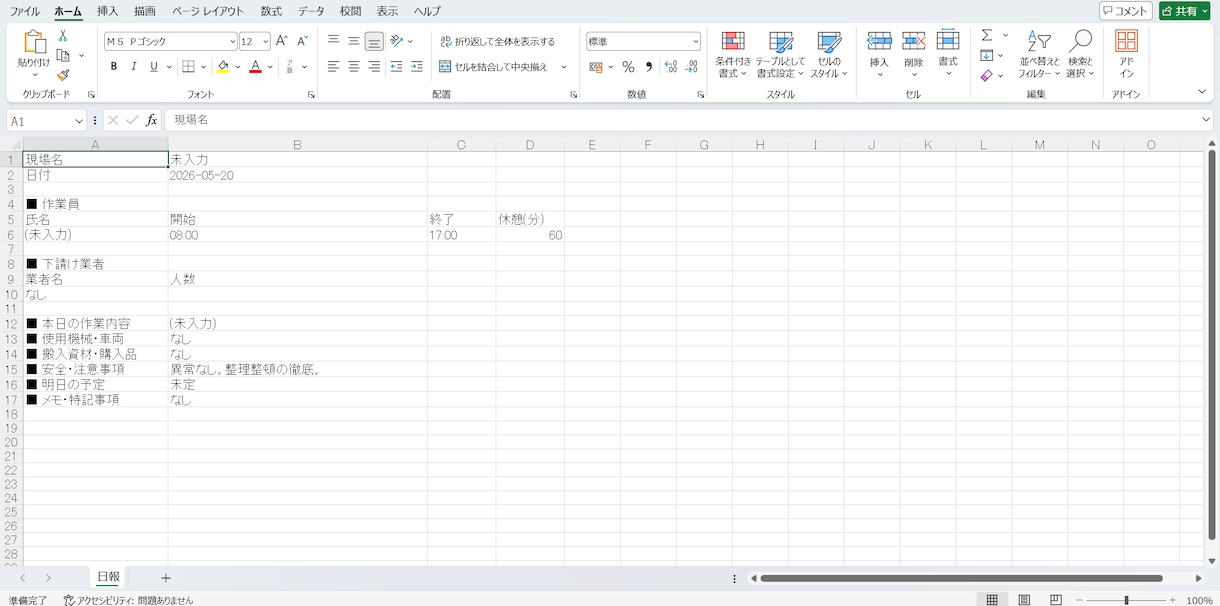Toggle underline formatting (U)
This screenshot has width=1220, height=606.
point(154,67)
